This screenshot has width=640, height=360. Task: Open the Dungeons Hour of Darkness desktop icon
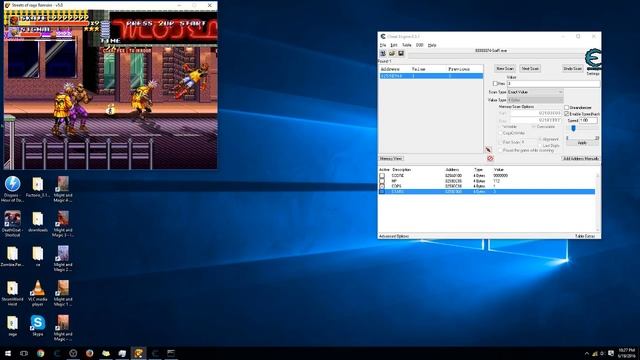[12, 188]
